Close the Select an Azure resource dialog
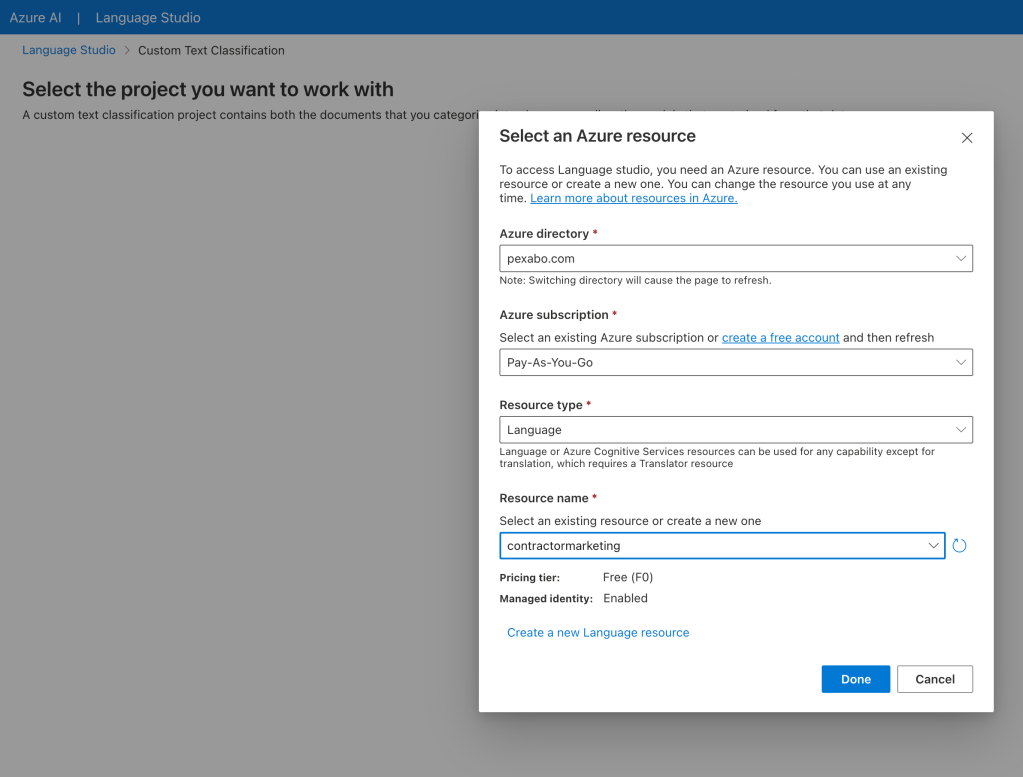Viewport: 1023px width, 777px height. tap(966, 138)
